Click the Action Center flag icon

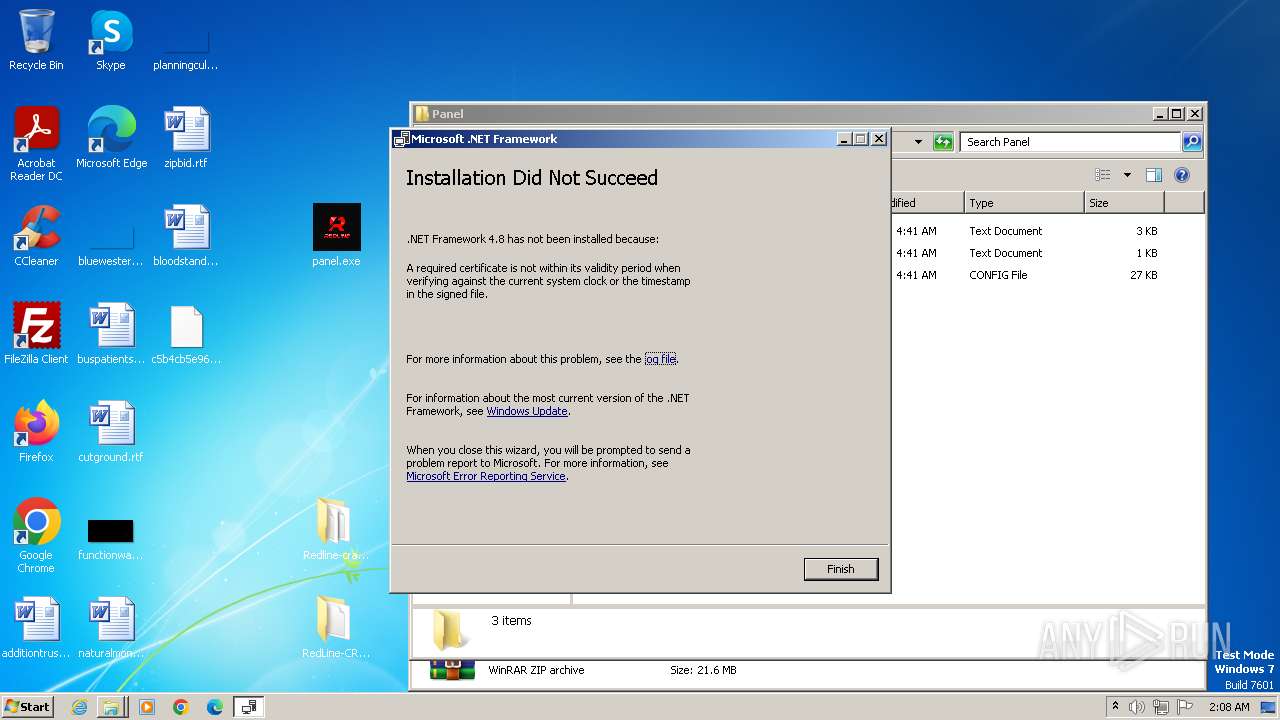[x=1184, y=707]
